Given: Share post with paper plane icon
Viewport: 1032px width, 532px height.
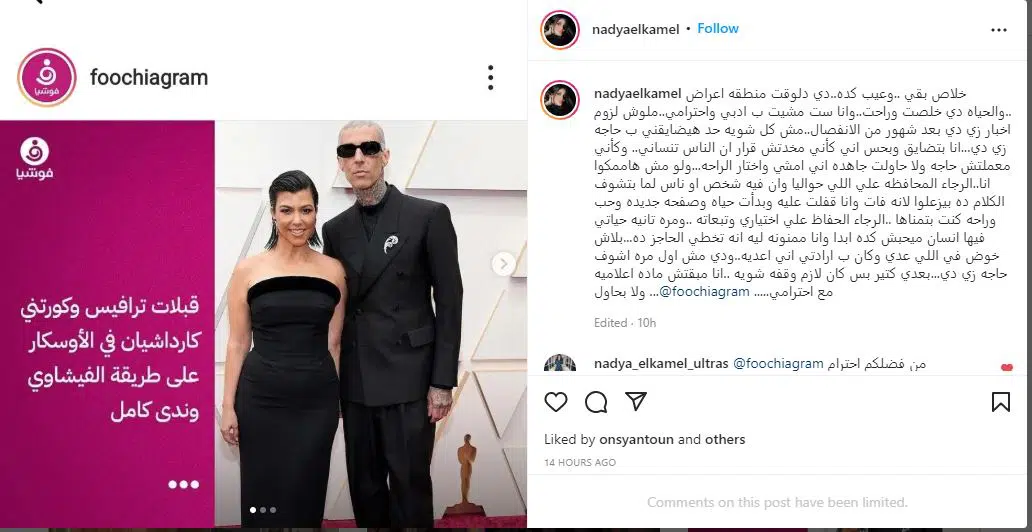Looking at the screenshot, I should click(636, 401).
